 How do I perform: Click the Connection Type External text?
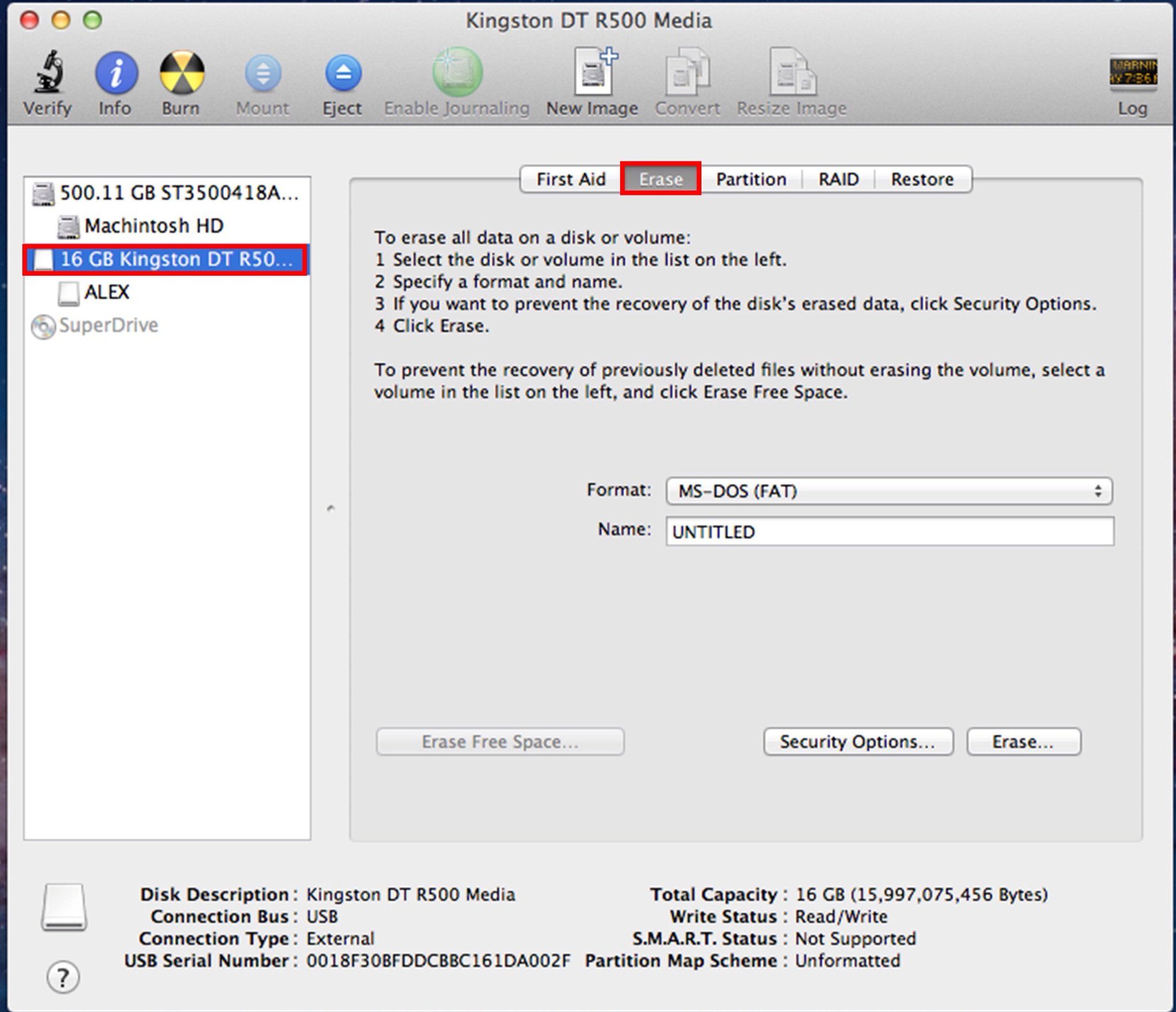click(340, 938)
